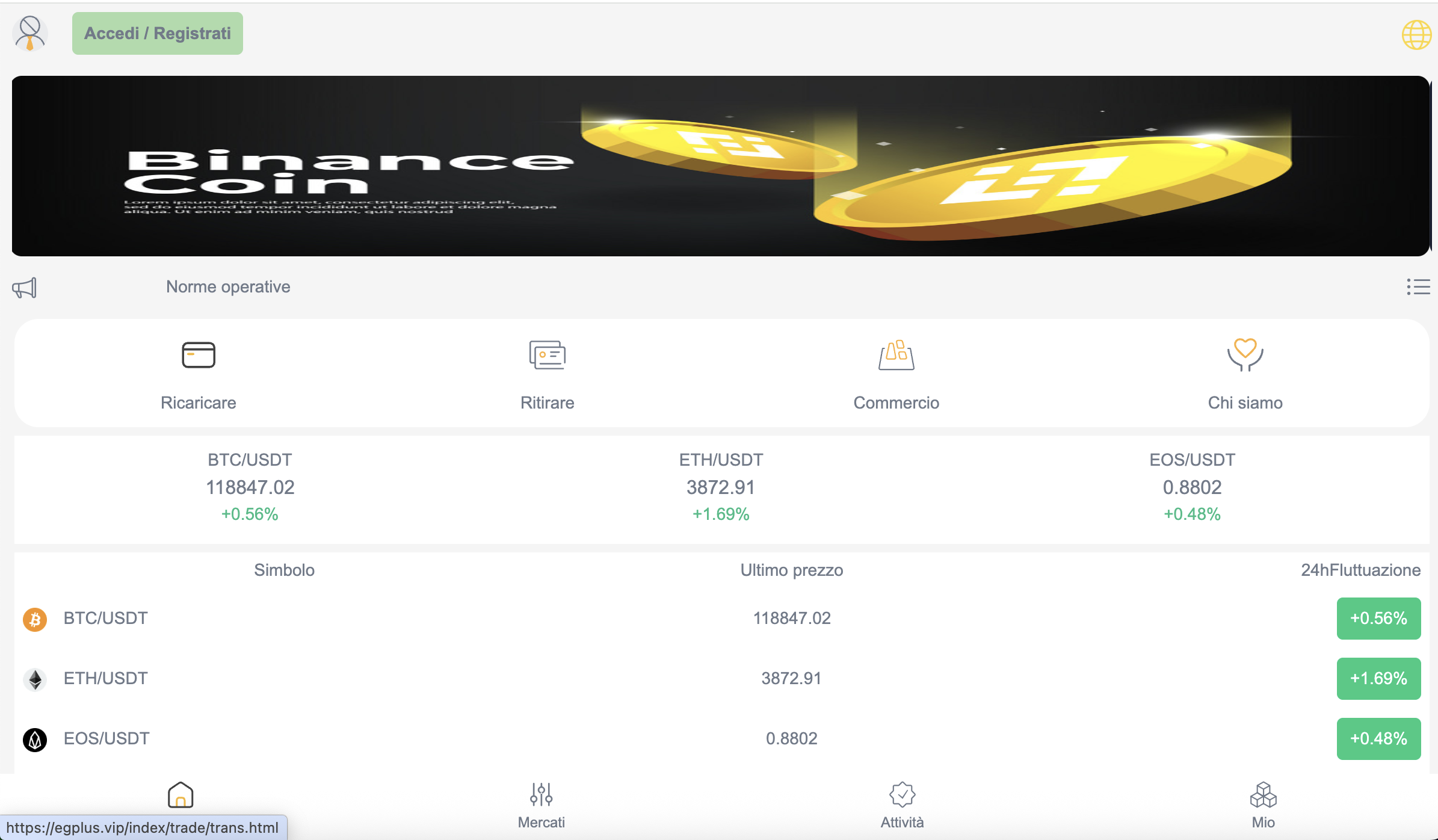Open language selector globe icon
The image size is (1438, 840).
tap(1416, 35)
